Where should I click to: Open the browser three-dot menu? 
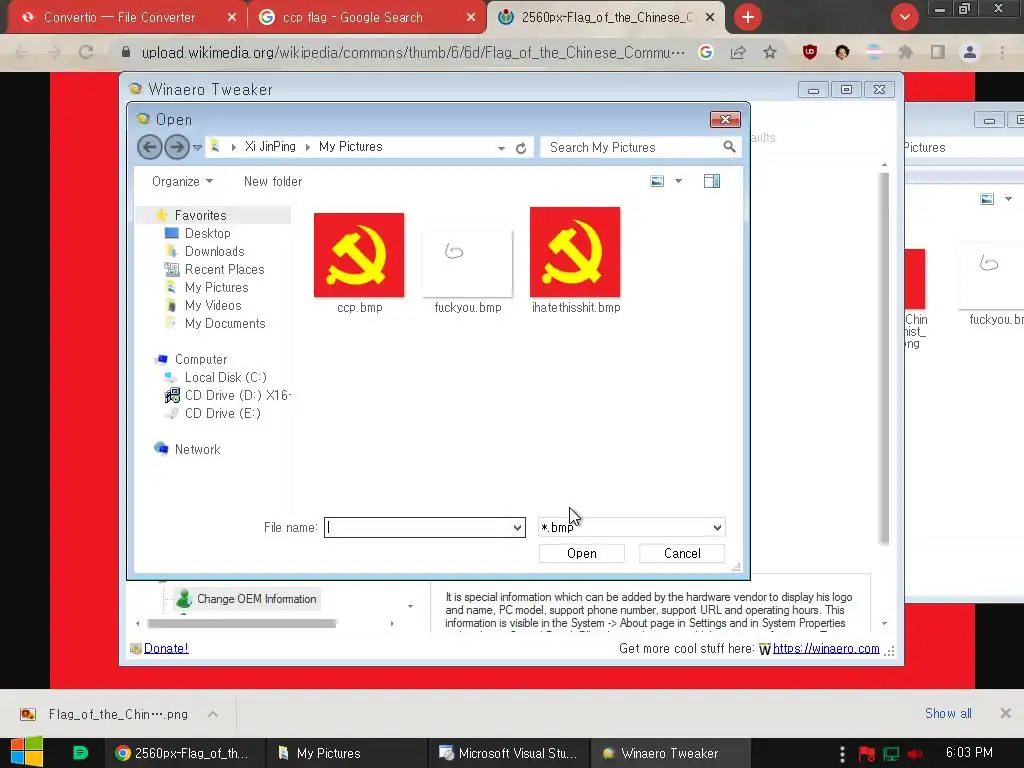pos(1002,52)
